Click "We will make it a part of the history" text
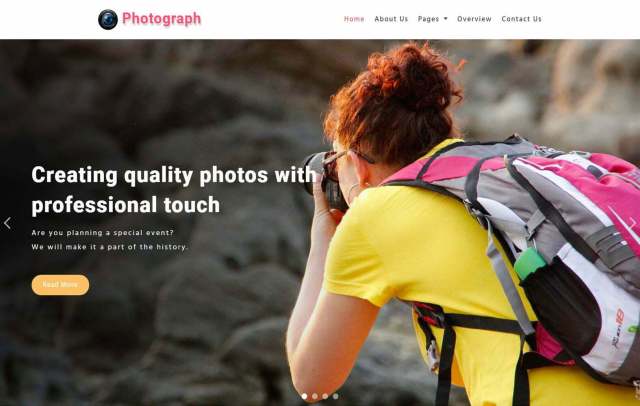This screenshot has height=406, width=640. point(109,247)
